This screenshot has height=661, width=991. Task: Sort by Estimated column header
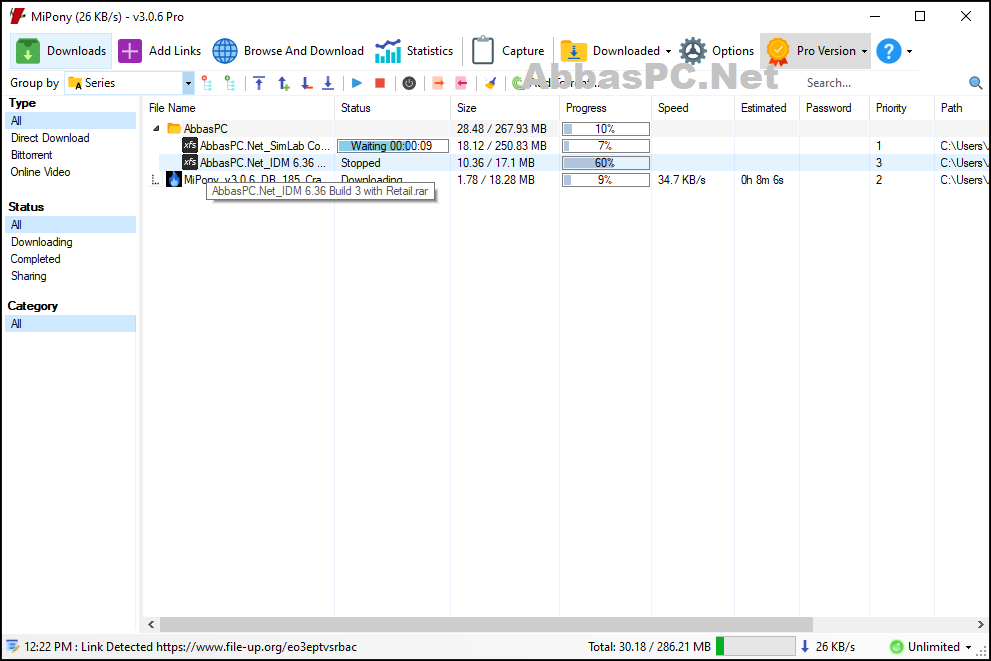(767, 108)
